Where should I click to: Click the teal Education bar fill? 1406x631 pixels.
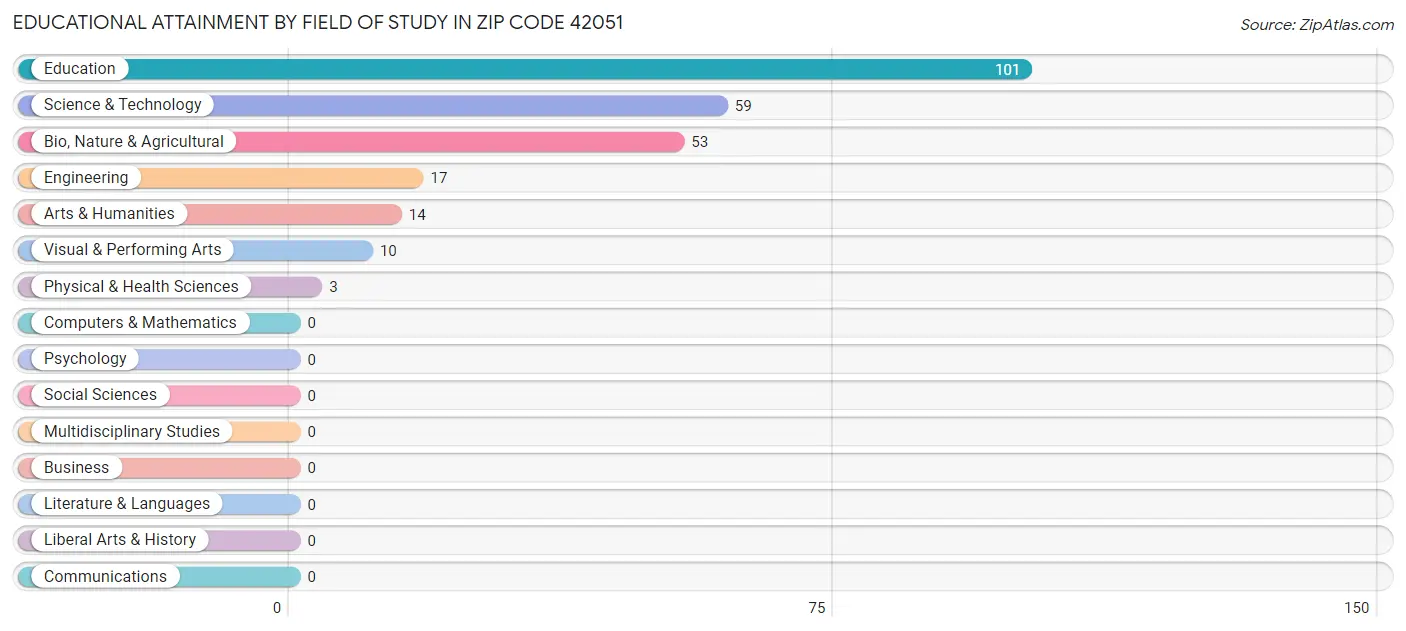pyautogui.click(x=525, y=69)
